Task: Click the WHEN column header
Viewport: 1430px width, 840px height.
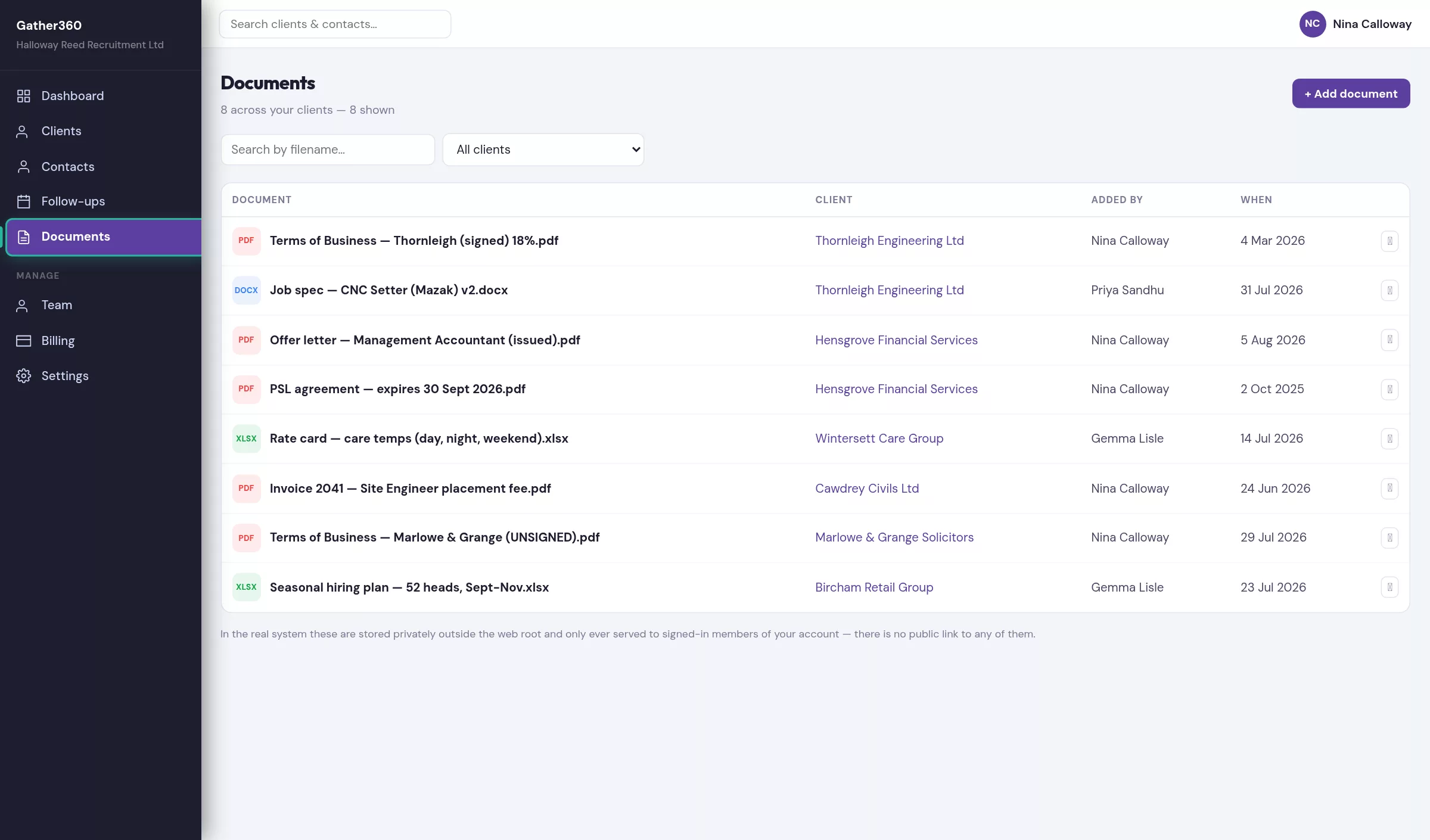Action: pos(1256,200)
